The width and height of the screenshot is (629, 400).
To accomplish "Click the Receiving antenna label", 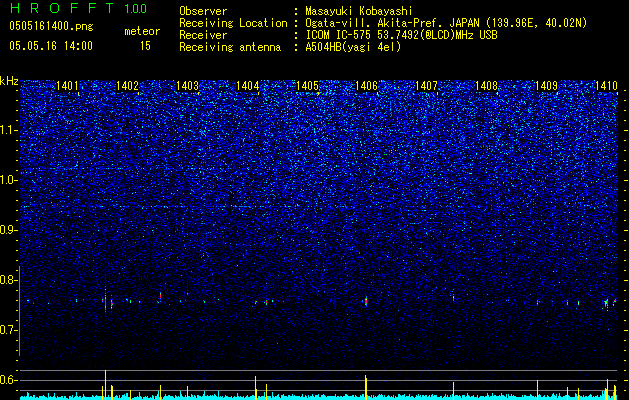I will tap(230, 47).
